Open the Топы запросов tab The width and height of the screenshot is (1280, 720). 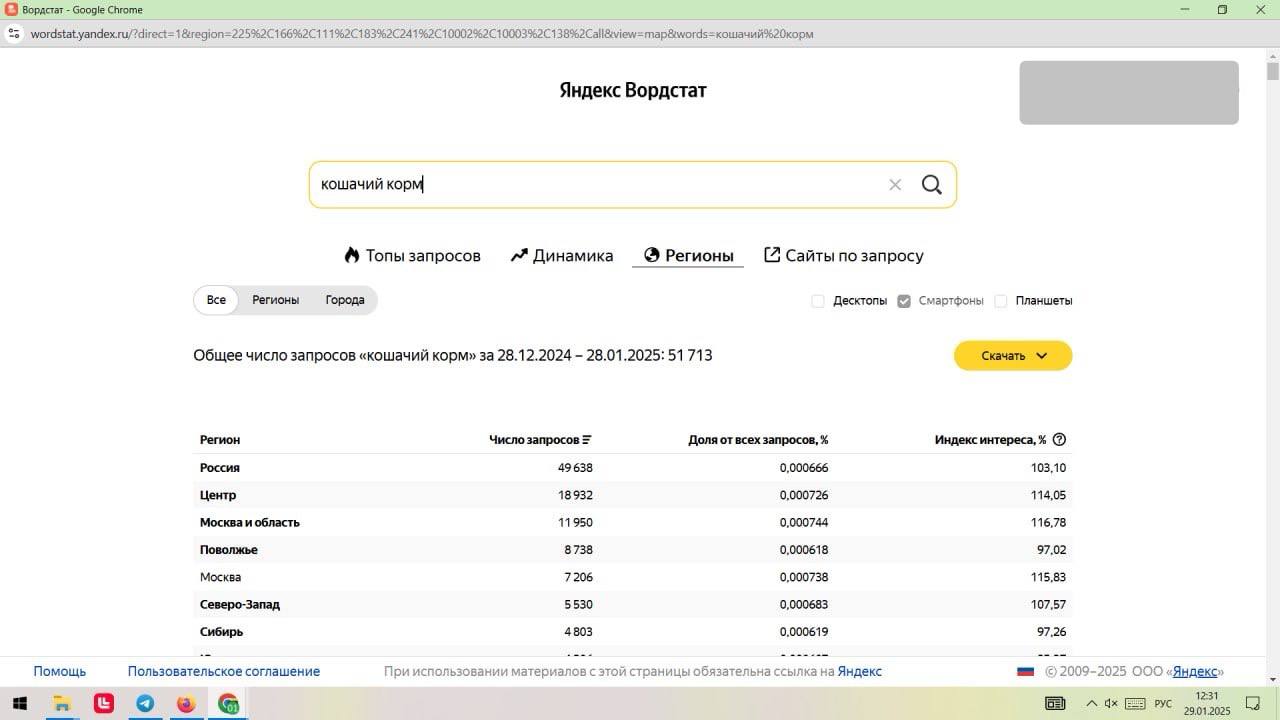point(412,256)
